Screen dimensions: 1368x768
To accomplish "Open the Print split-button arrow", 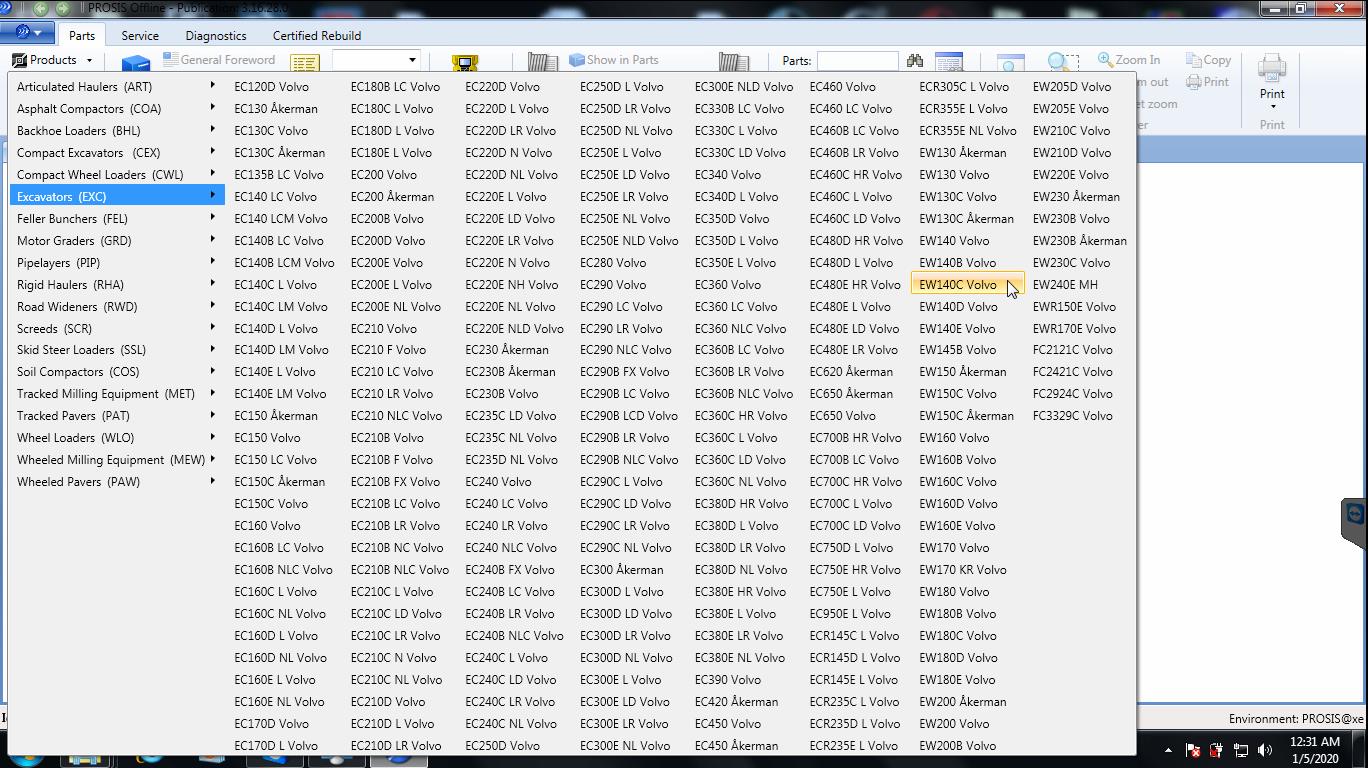I will point(1272,105).
